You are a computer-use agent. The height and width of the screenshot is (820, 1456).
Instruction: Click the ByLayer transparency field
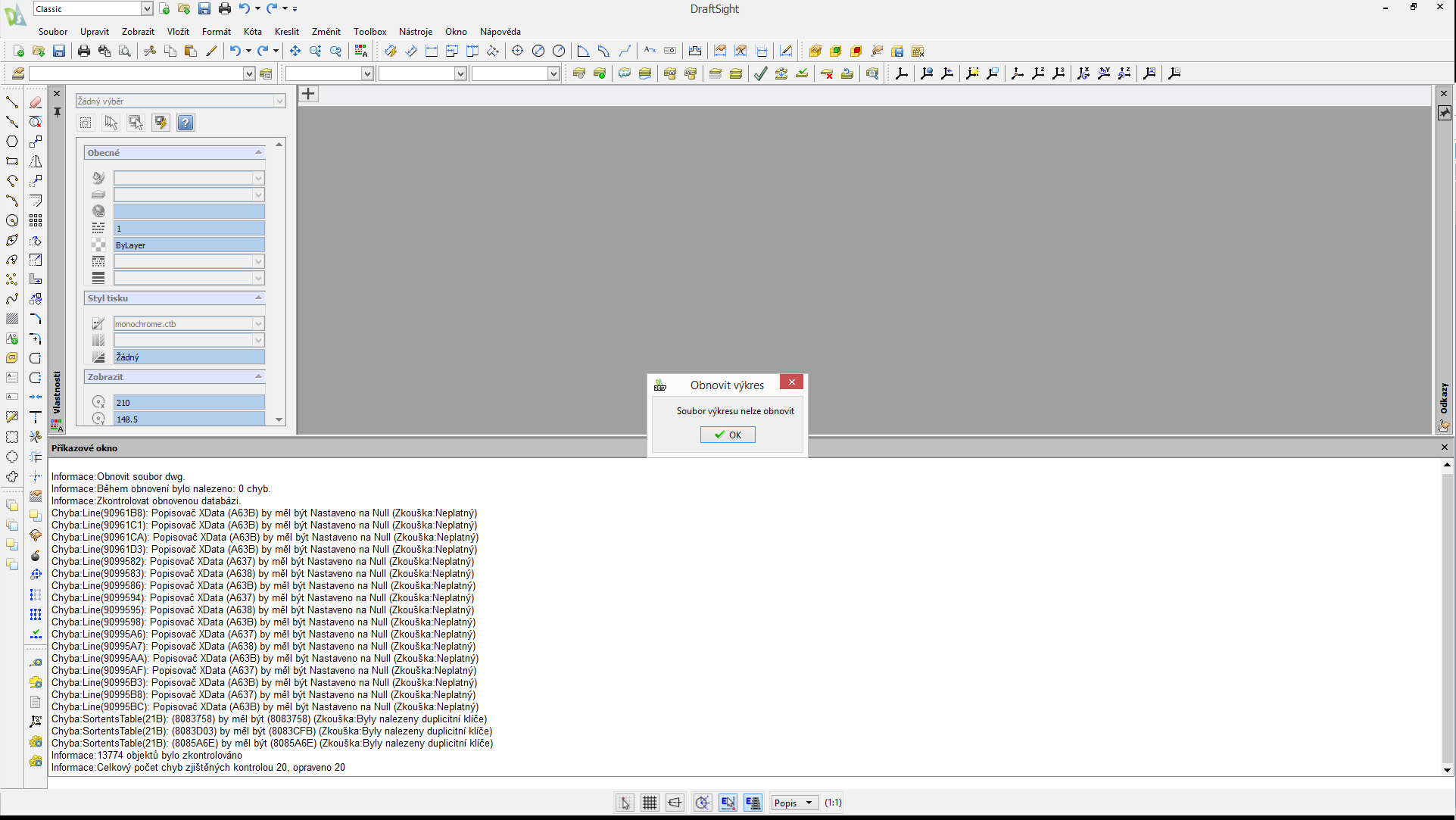tap(189, 245)
